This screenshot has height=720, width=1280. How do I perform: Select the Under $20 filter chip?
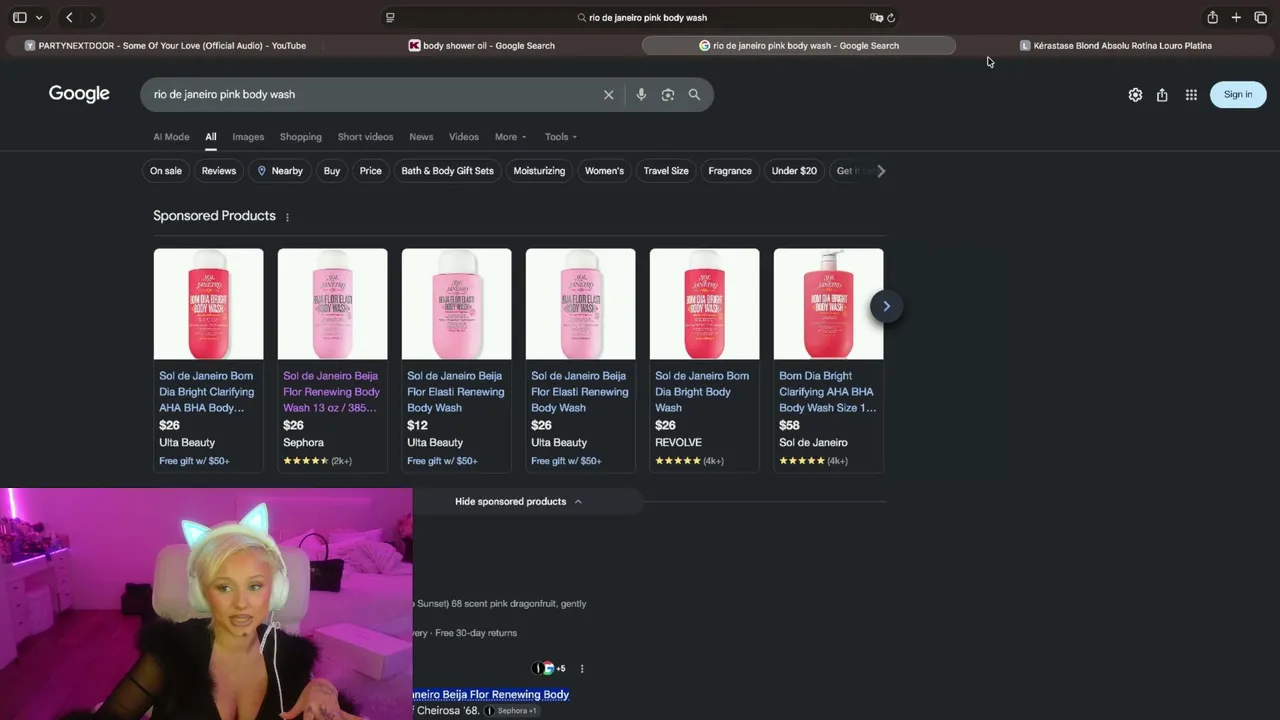pos(794,171)
